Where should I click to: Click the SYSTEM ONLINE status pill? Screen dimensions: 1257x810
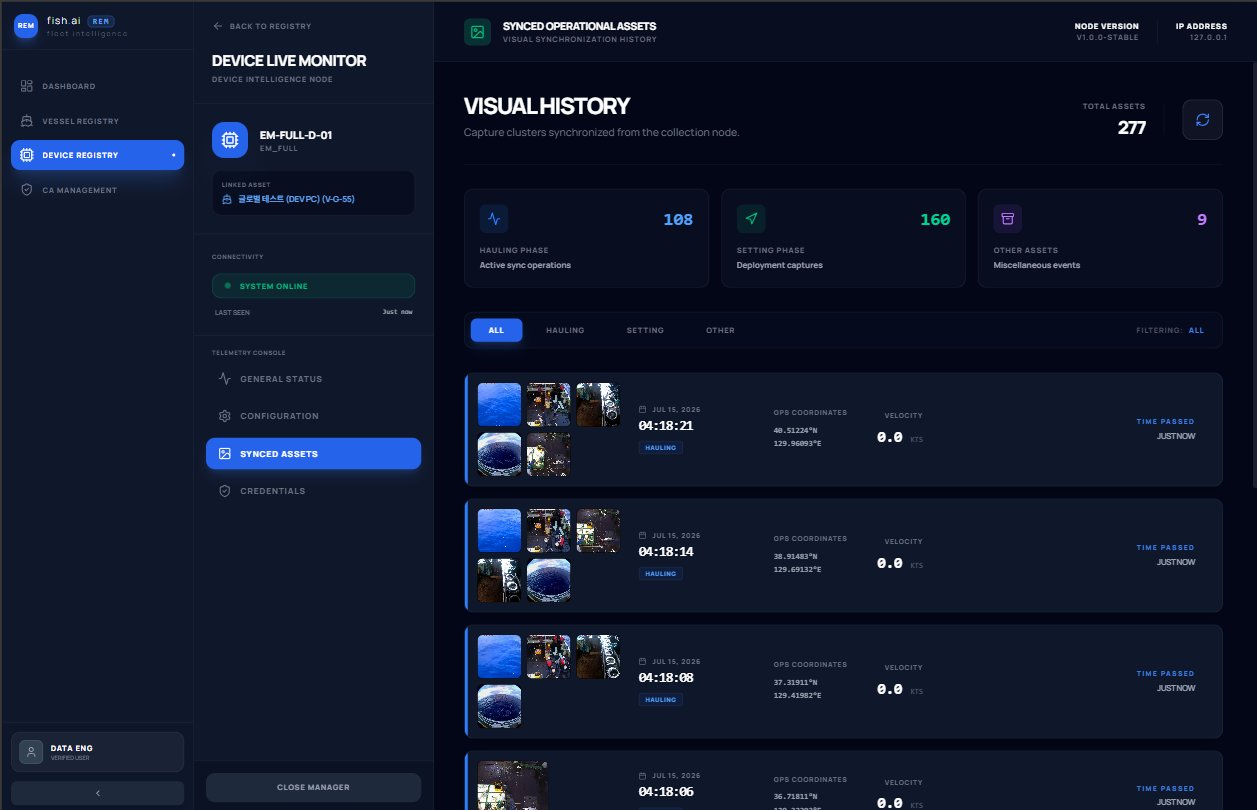(x=313, y=286)
